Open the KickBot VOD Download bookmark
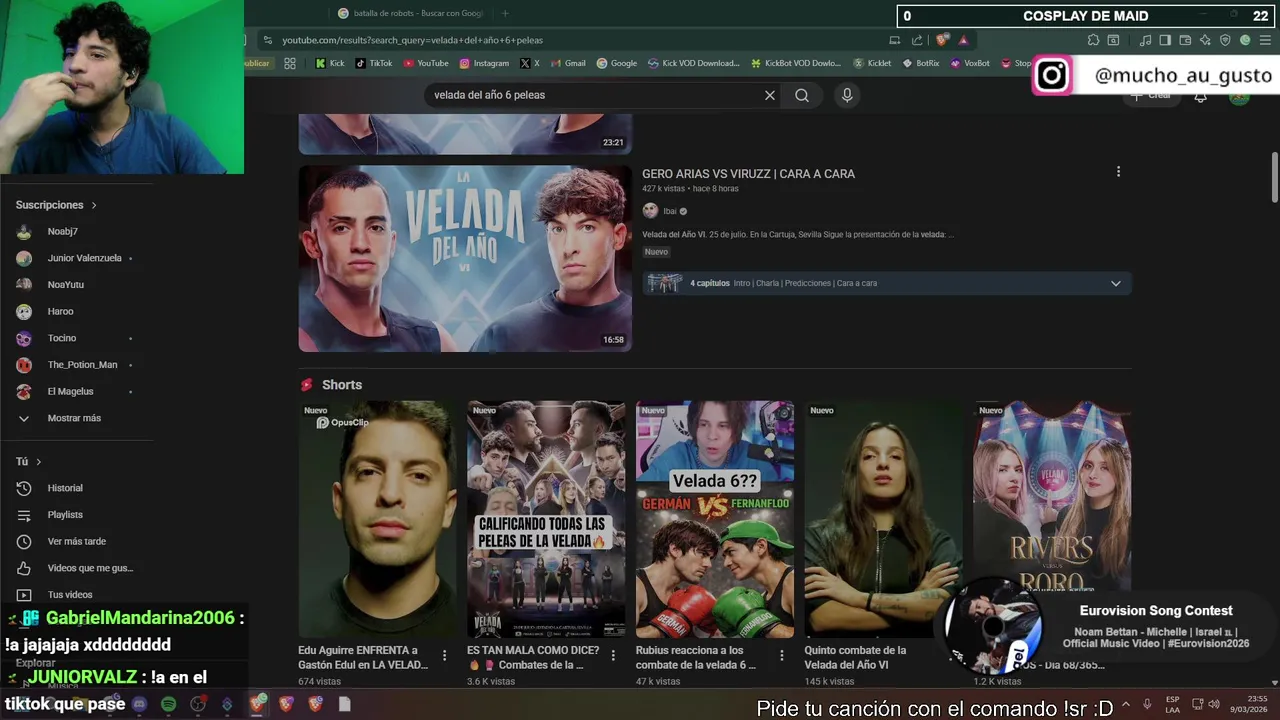Image resolution: width=1280 pixels, height=720 pixels. coord(796,63)
